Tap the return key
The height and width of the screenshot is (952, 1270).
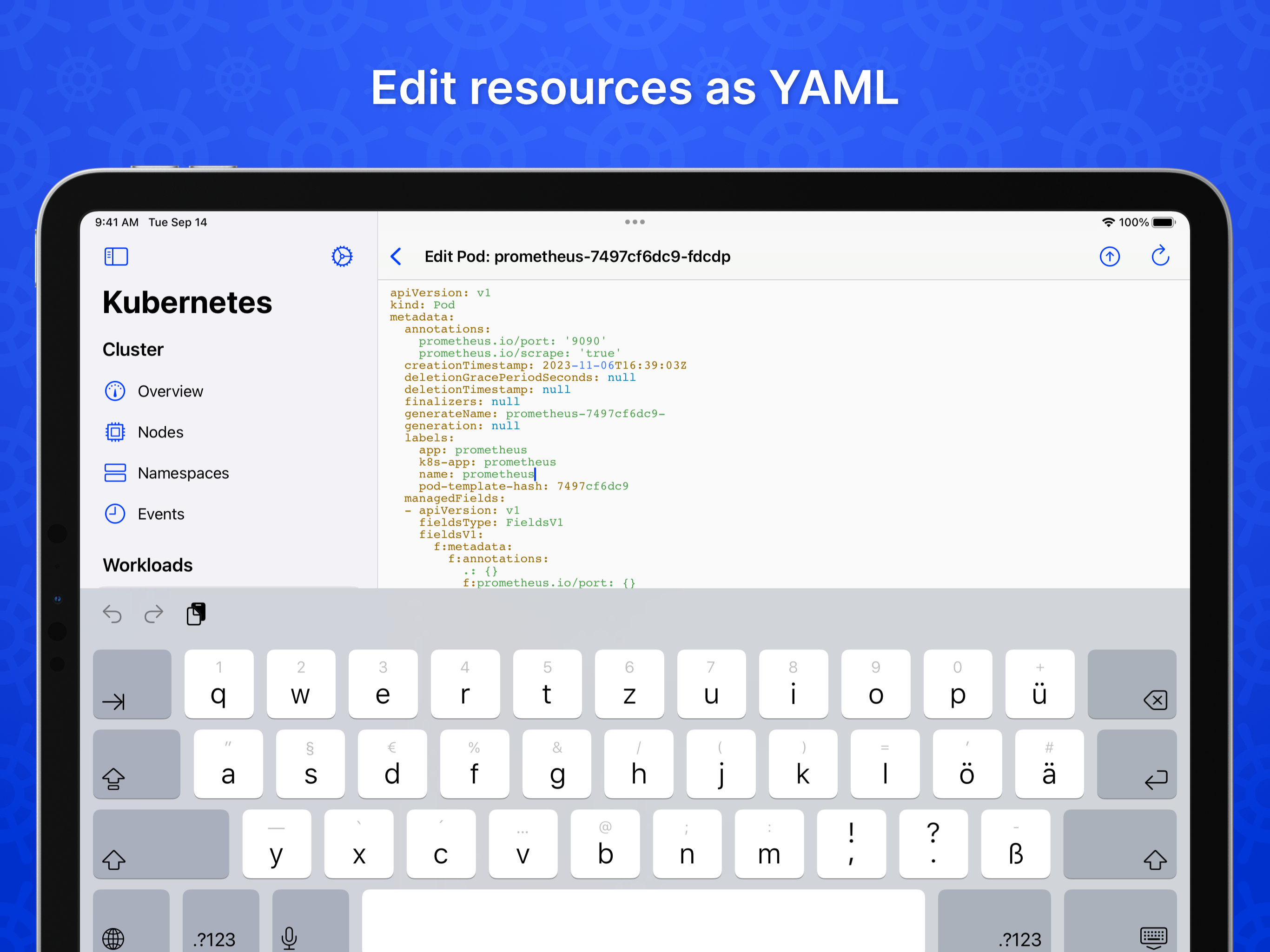(1136, 764)
